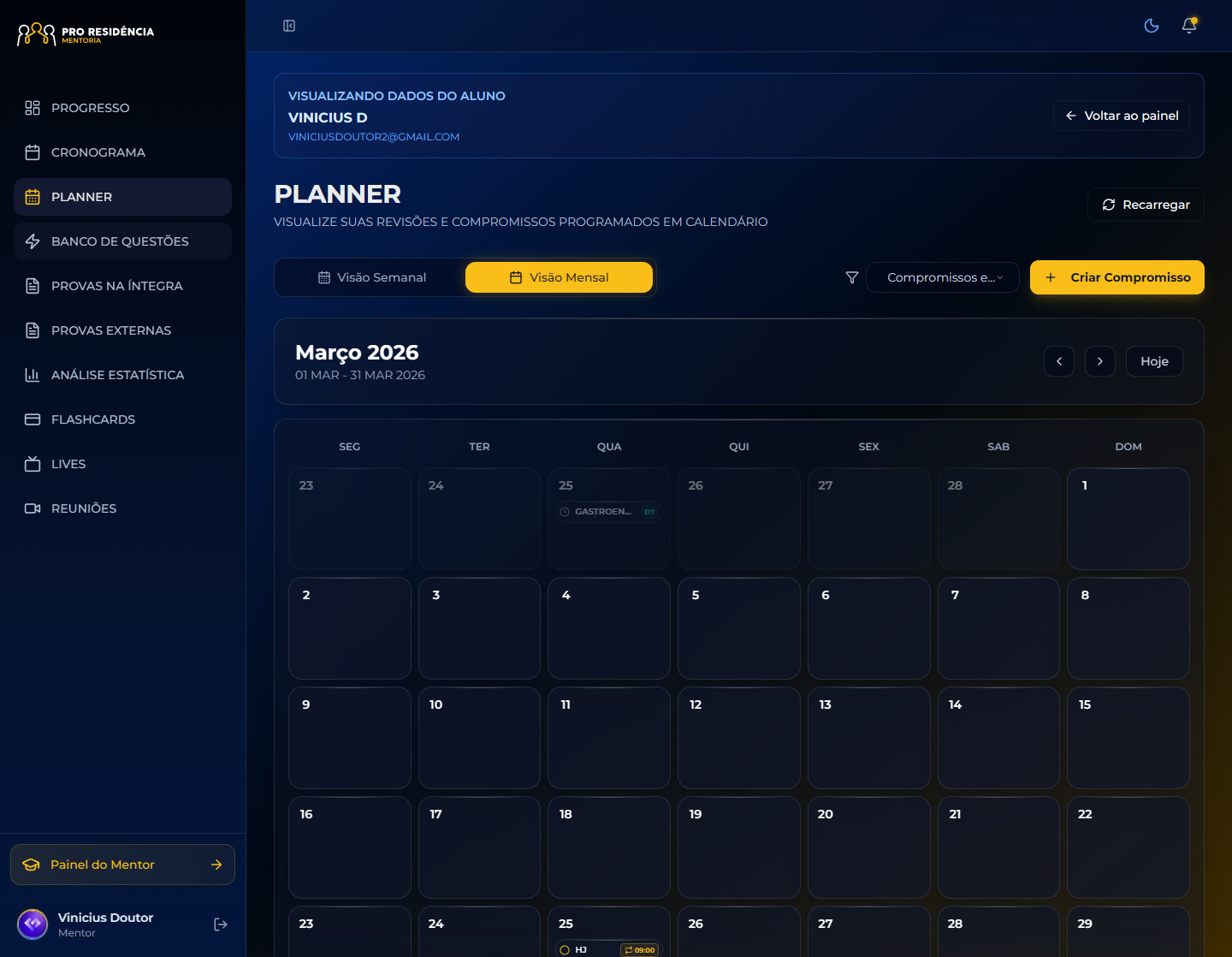Open Provas na Íntegra in the sidebar
1232x957 pixels.
pos(122,286)
